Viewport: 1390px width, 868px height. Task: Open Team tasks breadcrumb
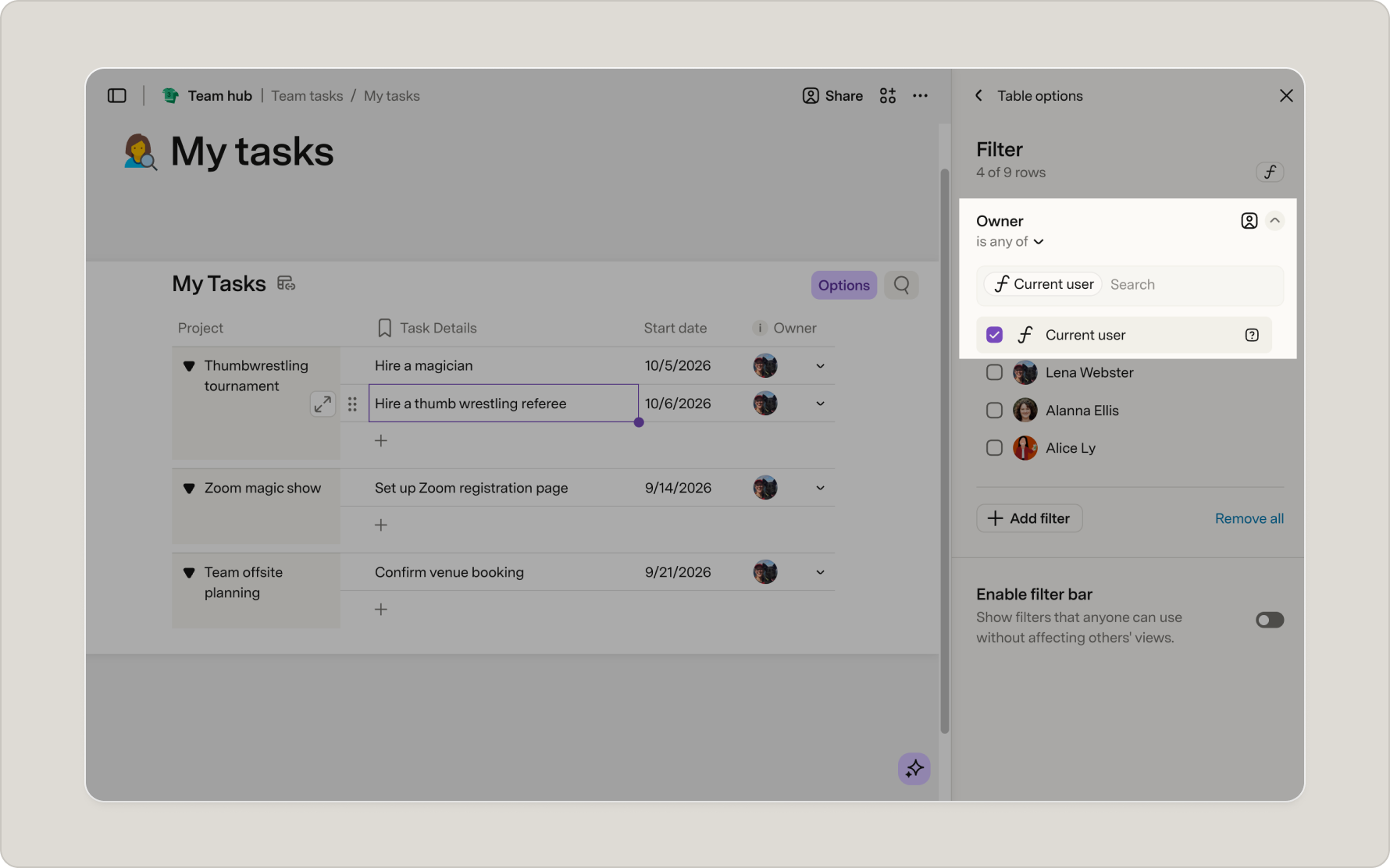tap(307, 96)
